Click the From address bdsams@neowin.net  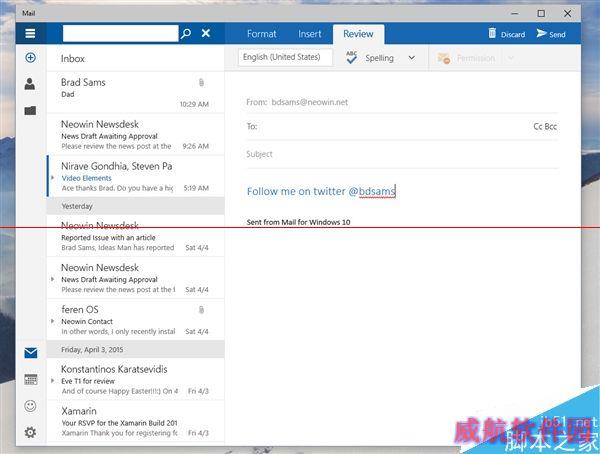[310, 102]
